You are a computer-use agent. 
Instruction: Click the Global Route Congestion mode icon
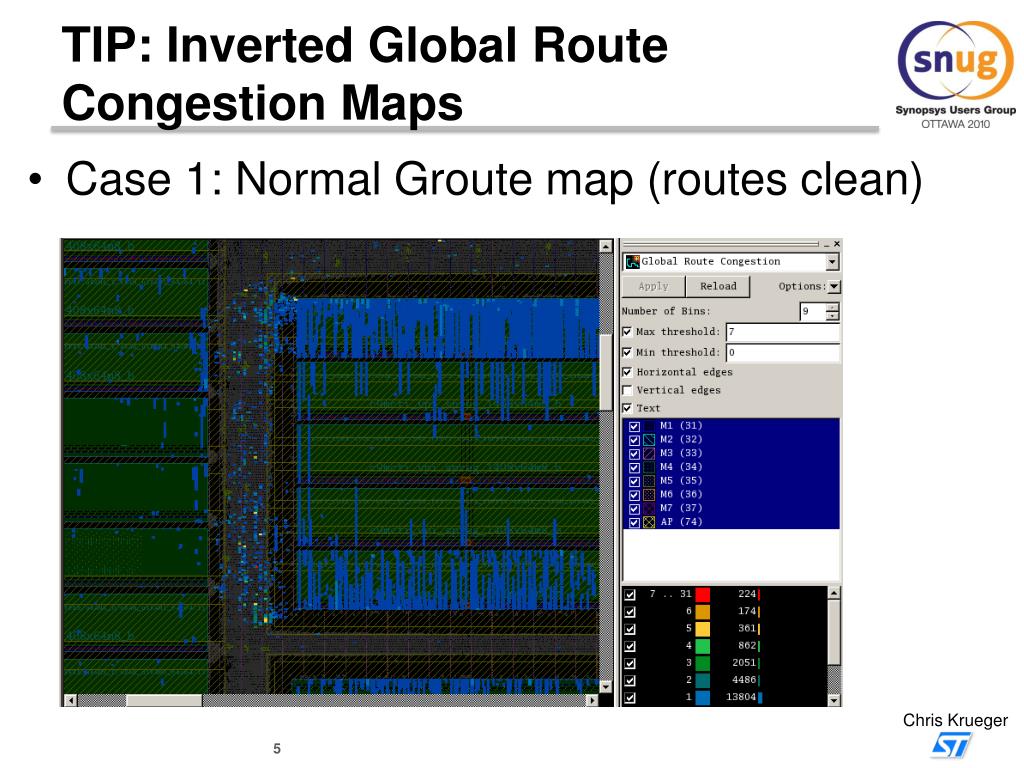(x=632, y=262)
